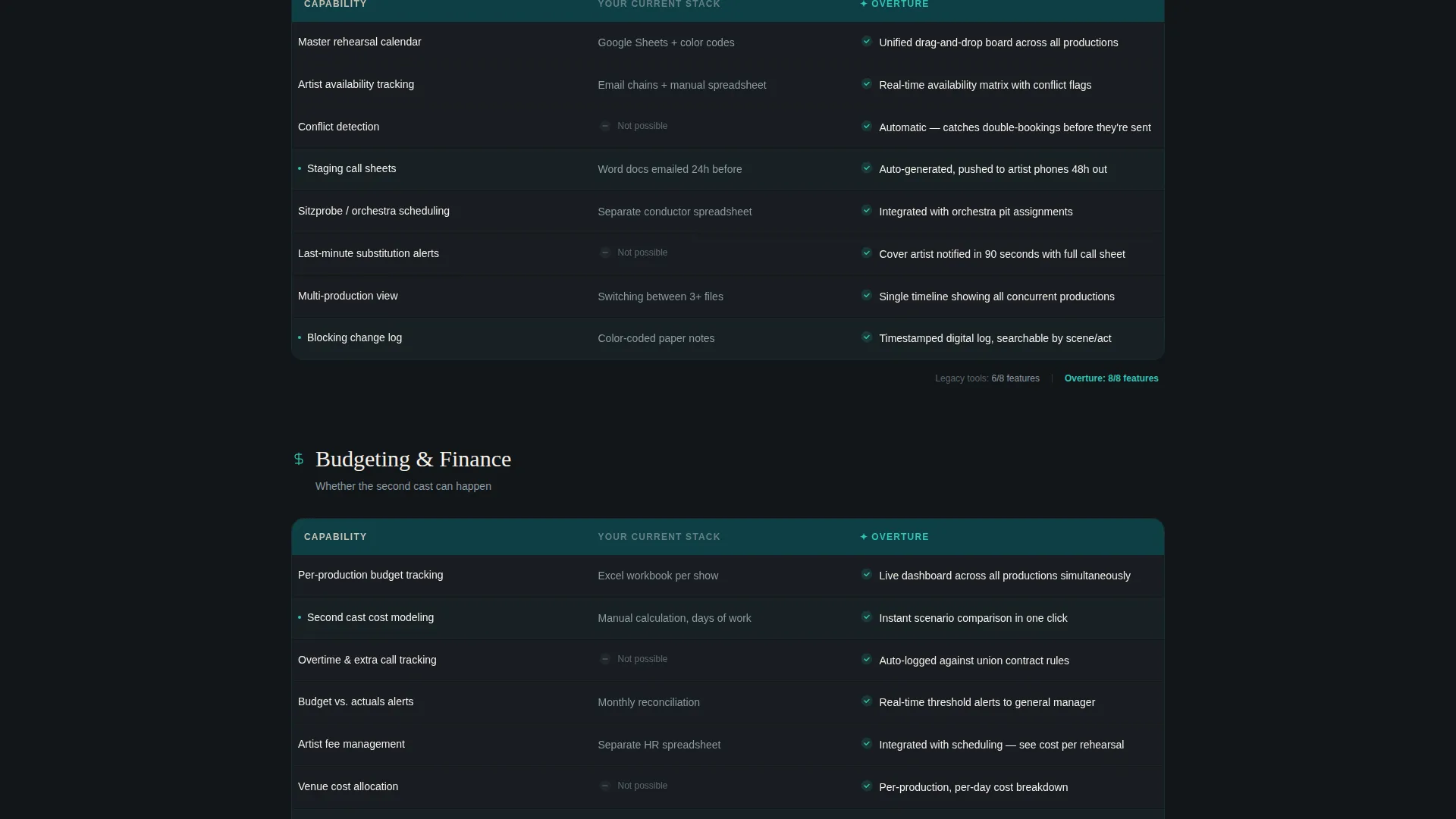Click the check icon next to Auto-generated call sheets
Image resolution: width=1456 pixels, height=819 pixels.
pyautogui.click(x=866, y=168)
